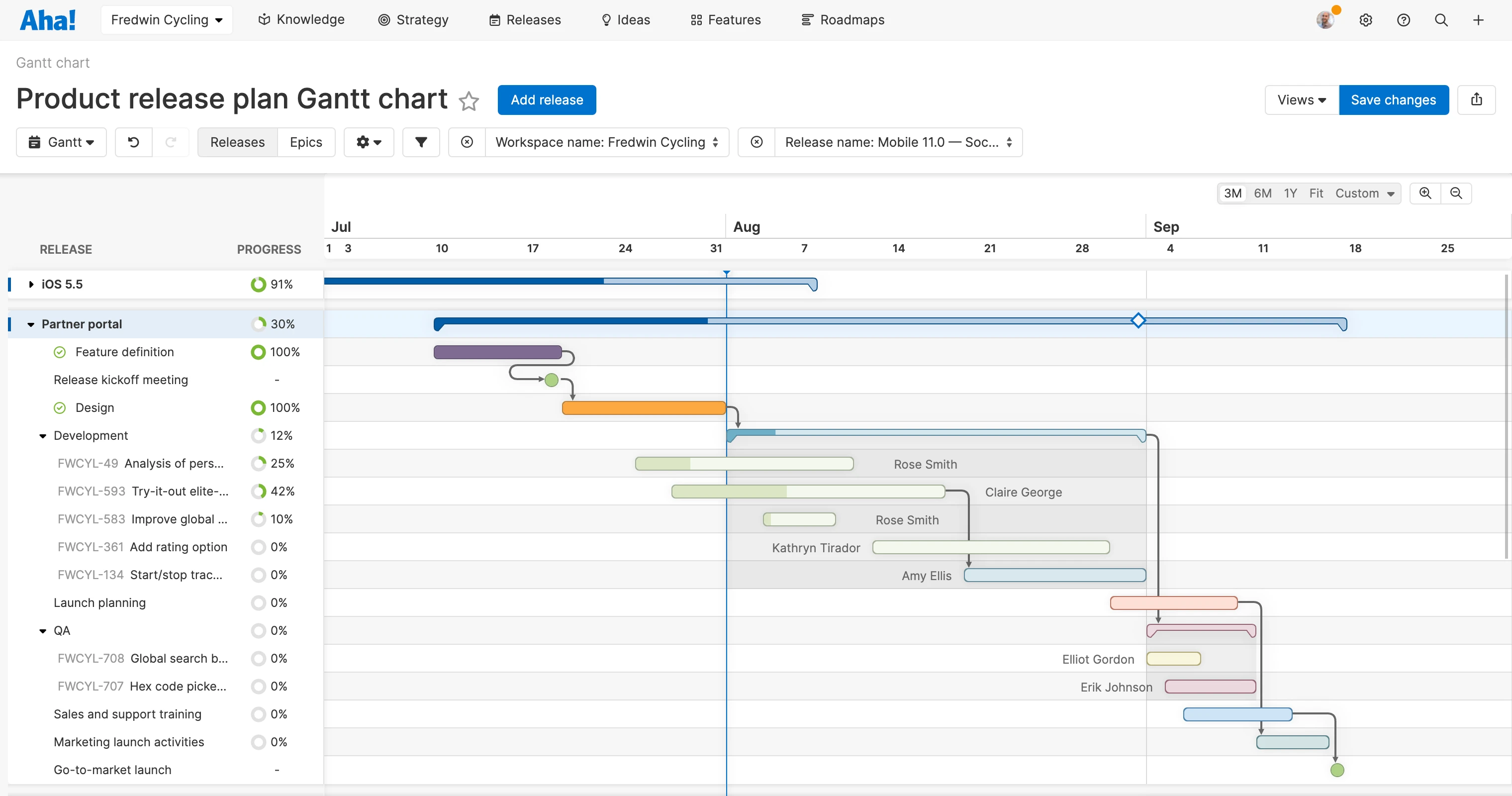Redo the last change

point(172,142)
